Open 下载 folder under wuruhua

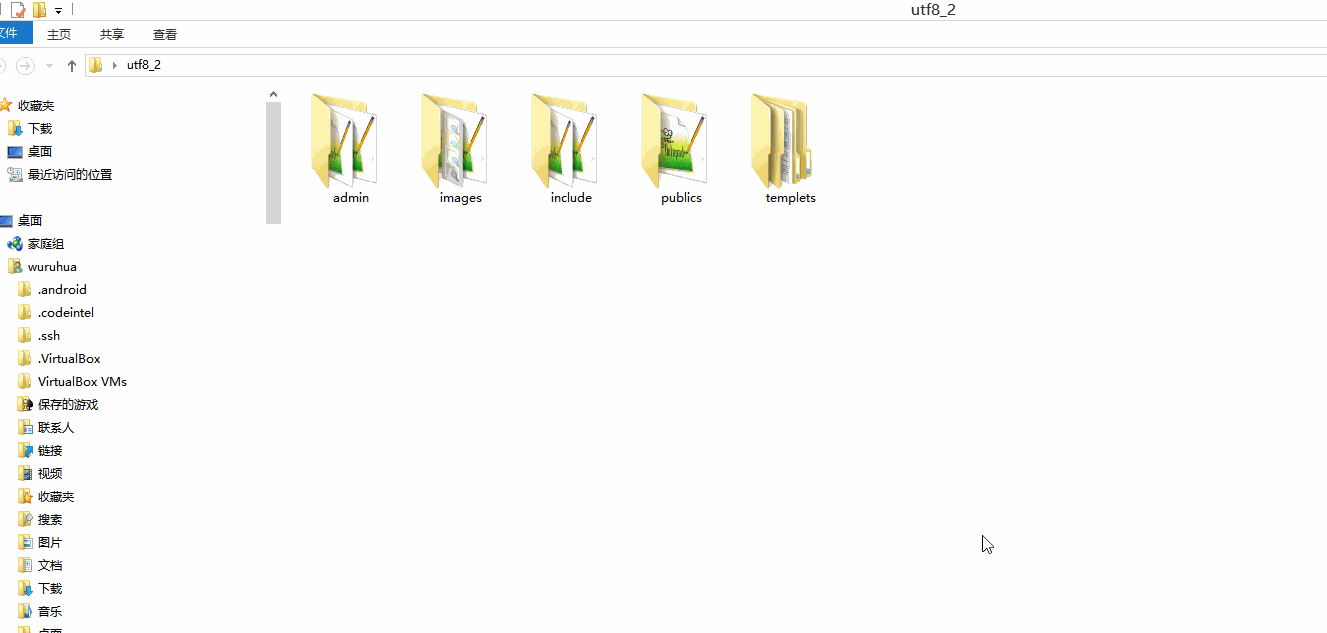[x=50, y=588]
